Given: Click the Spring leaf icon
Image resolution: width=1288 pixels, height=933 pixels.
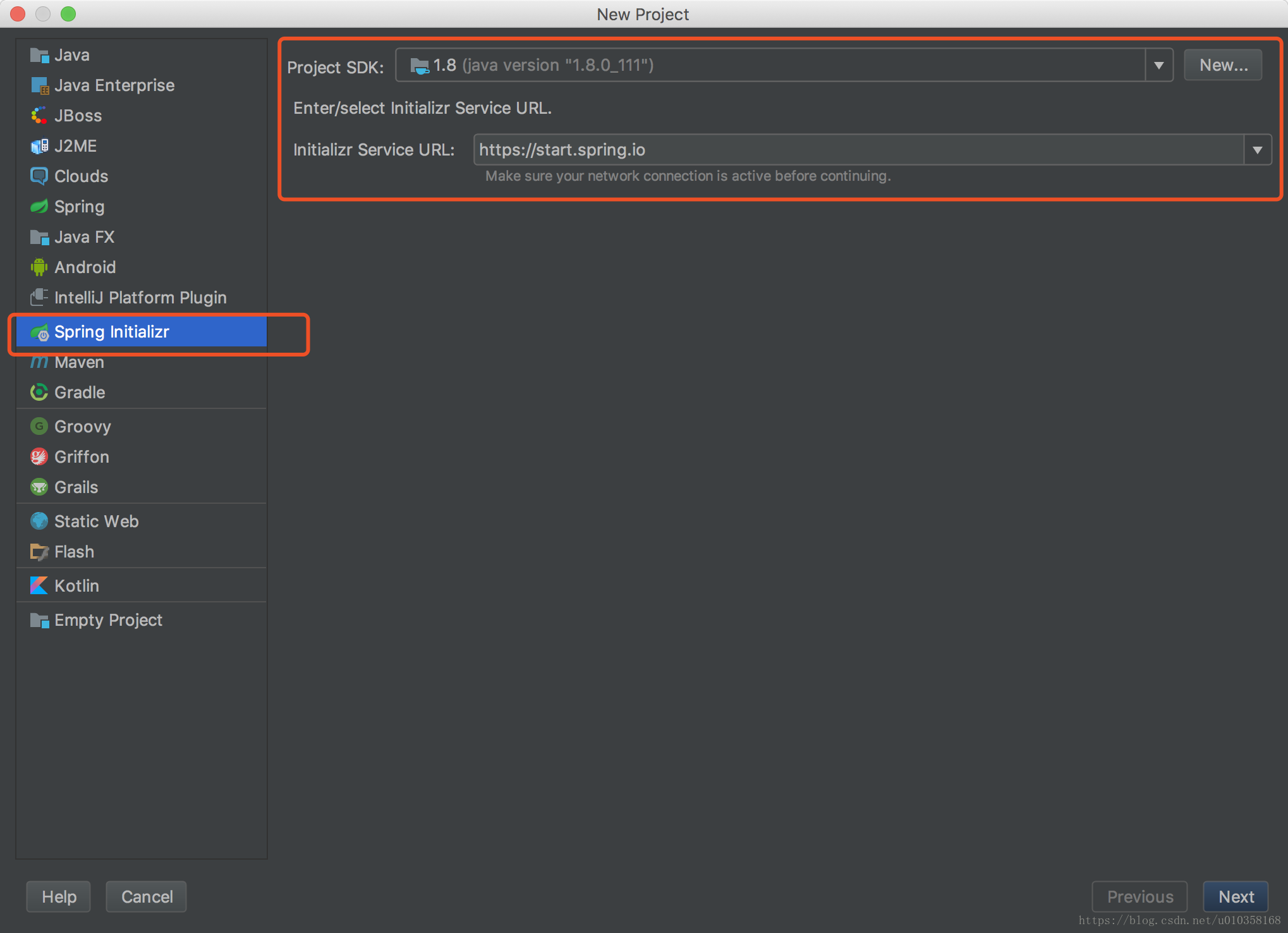Looking at the screenshot, I should [x=39, y=207].
